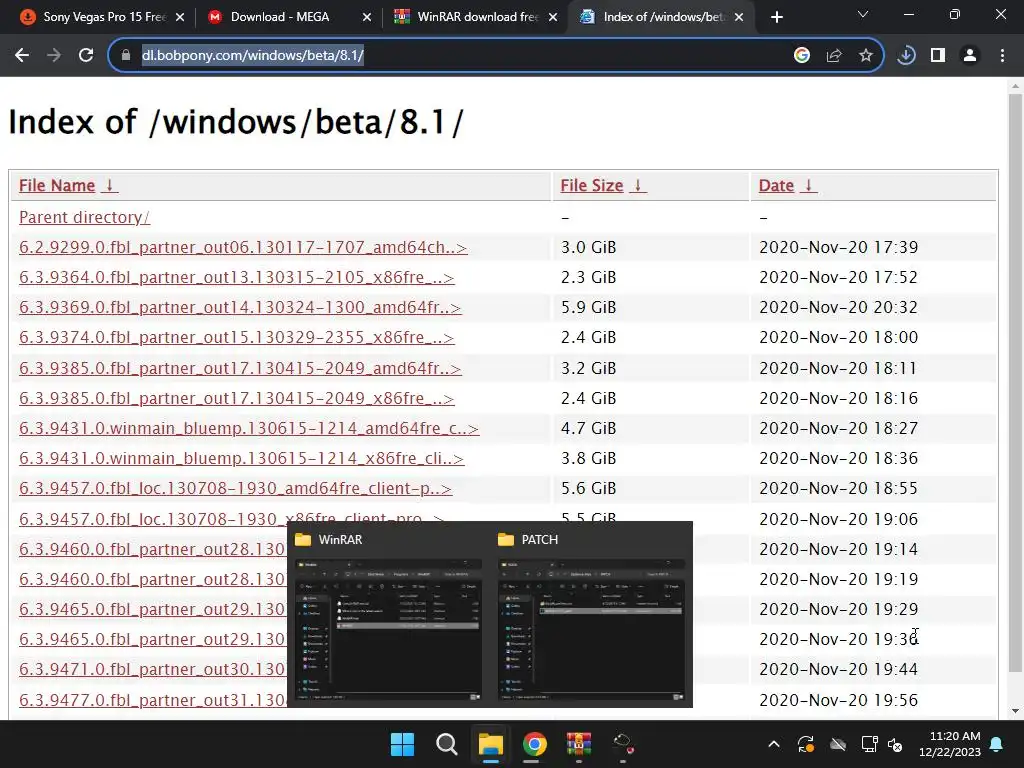Open 6.3.9385.0 partner_out17 x86fre link
The width and height of the screenshot is (1024, 768).
[236, 398]
